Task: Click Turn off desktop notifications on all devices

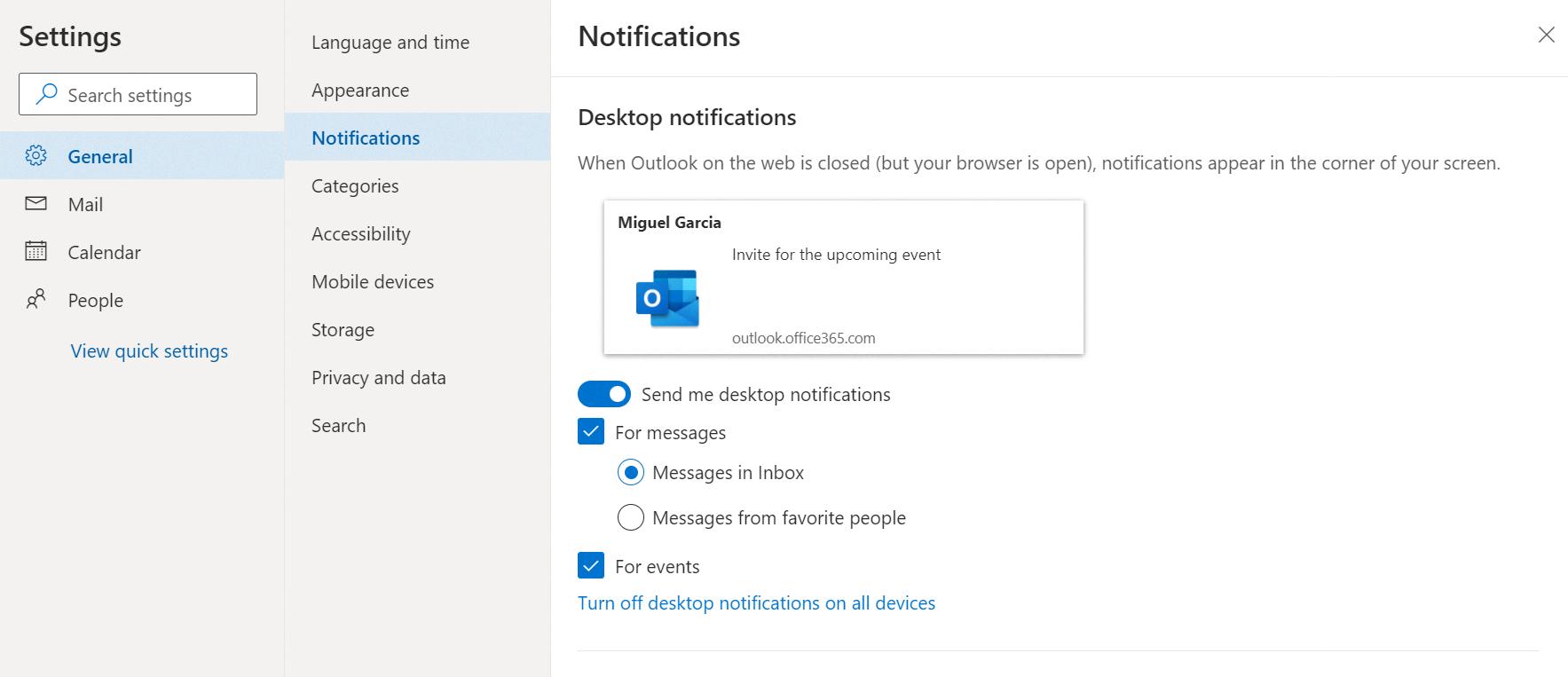Action: [x=756, y=602]
